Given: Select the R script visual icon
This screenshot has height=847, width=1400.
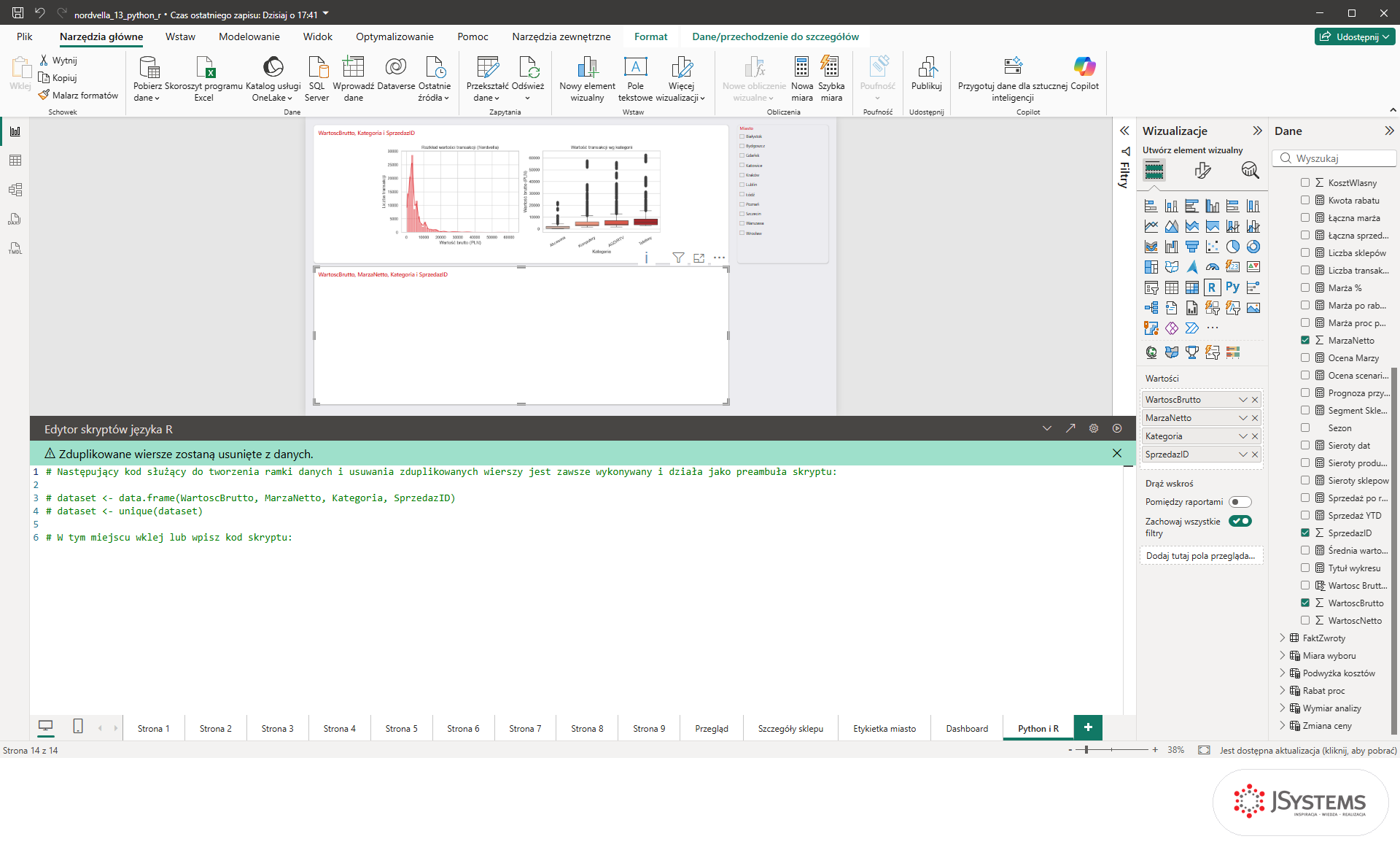Looking at the screenshot, I should pyautogui.click(x=1212, y=287).
